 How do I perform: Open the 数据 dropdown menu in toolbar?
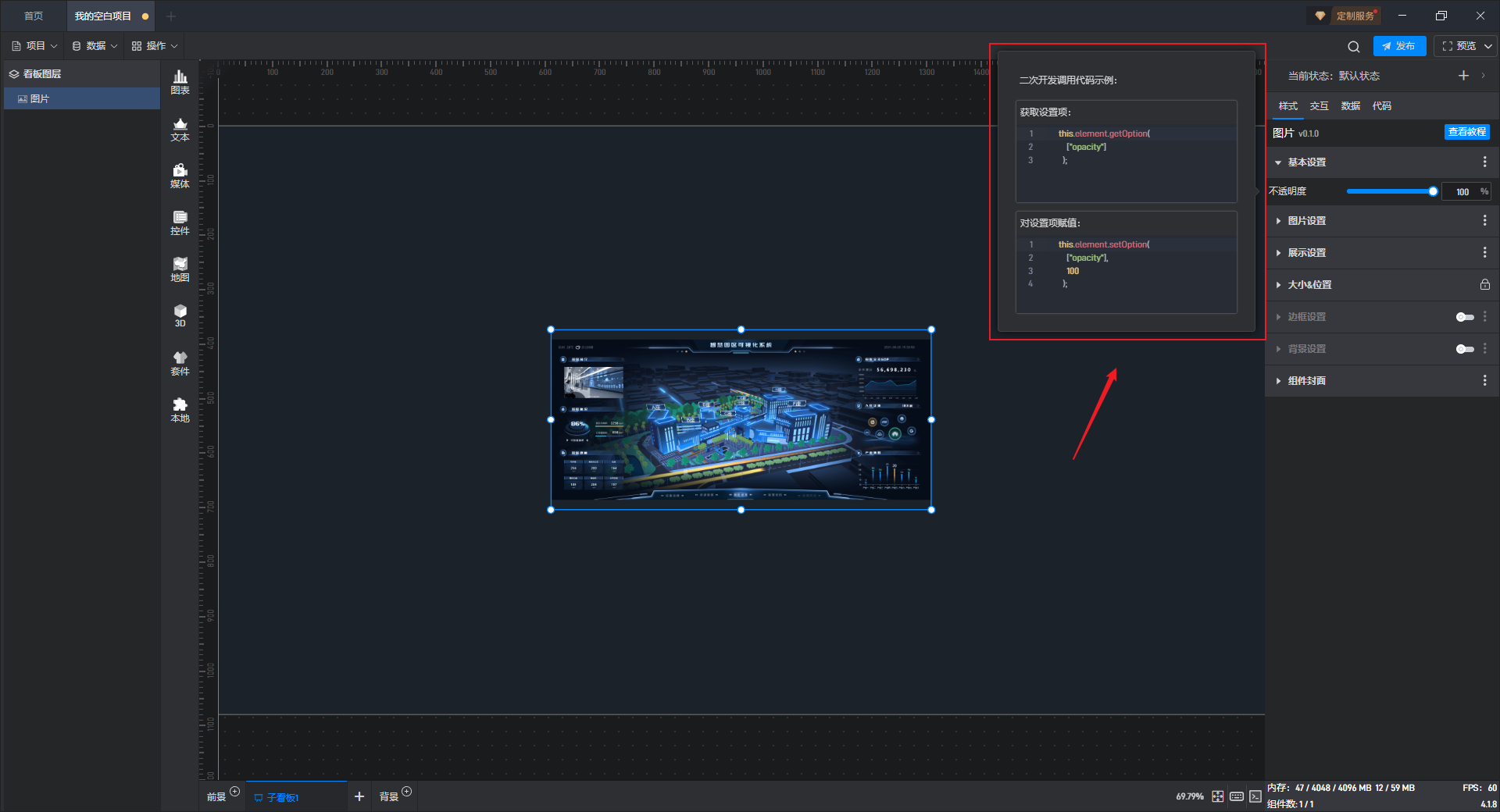[x=95, y=46]
